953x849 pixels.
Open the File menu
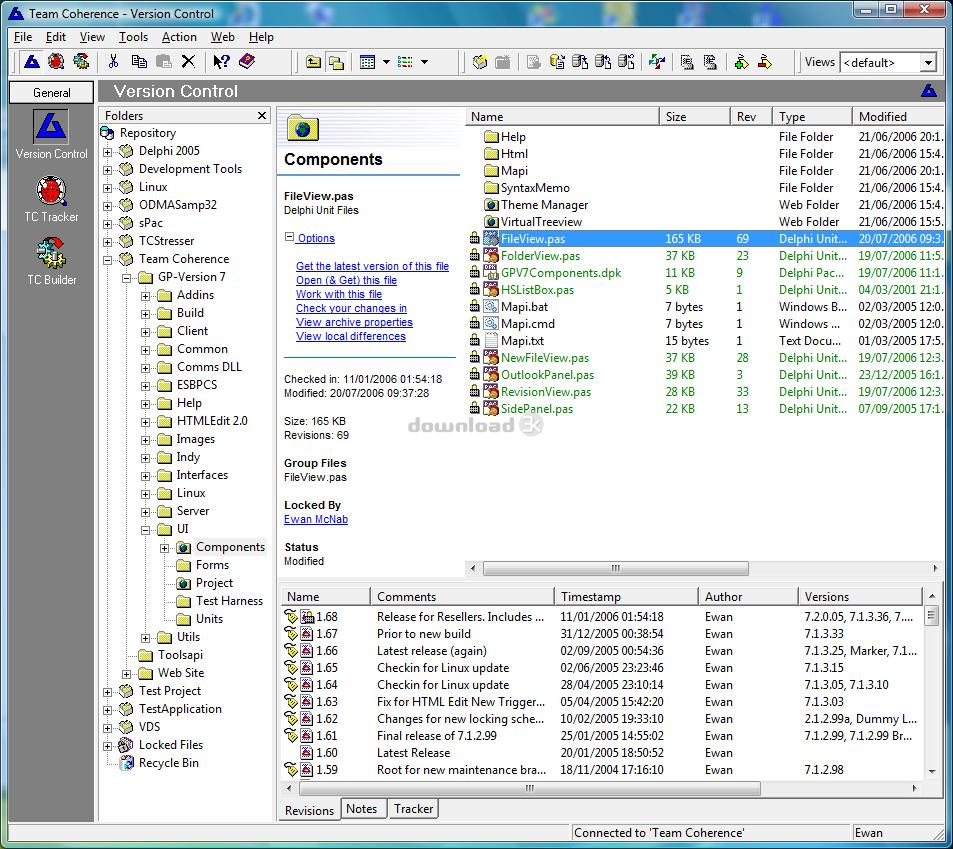click(22, 37)
